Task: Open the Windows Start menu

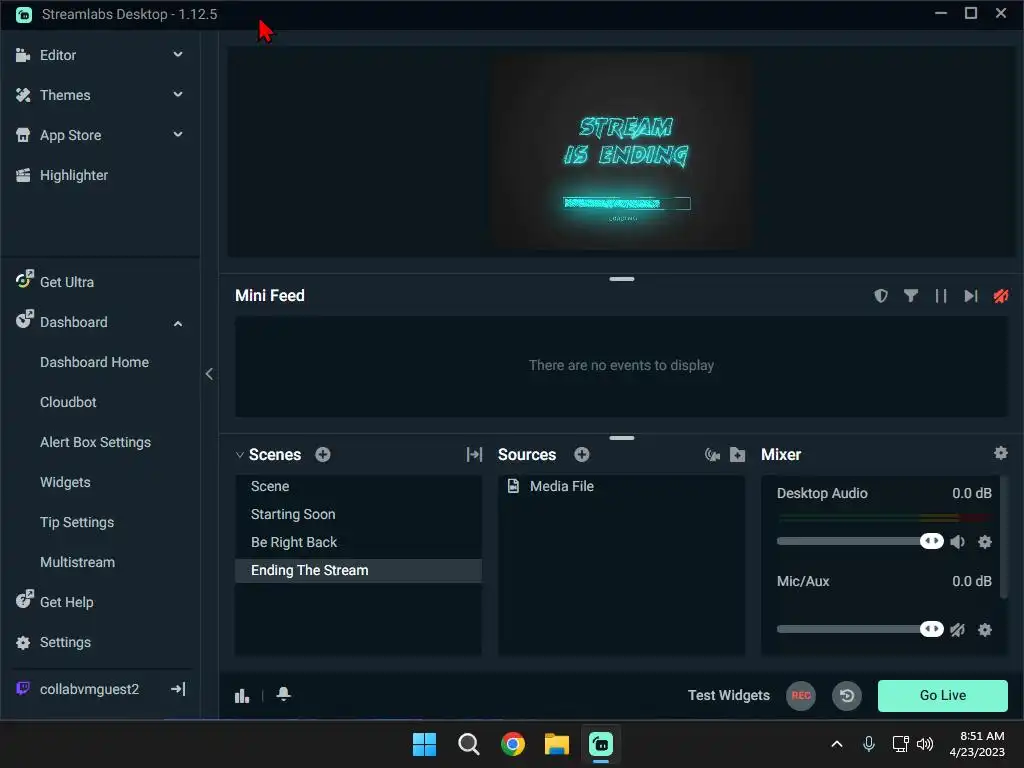Action: [424, 744]
